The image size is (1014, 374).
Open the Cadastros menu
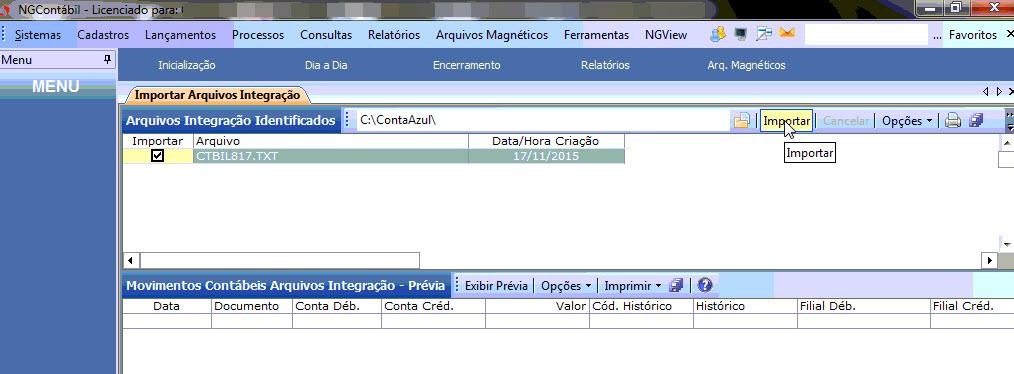103,35
